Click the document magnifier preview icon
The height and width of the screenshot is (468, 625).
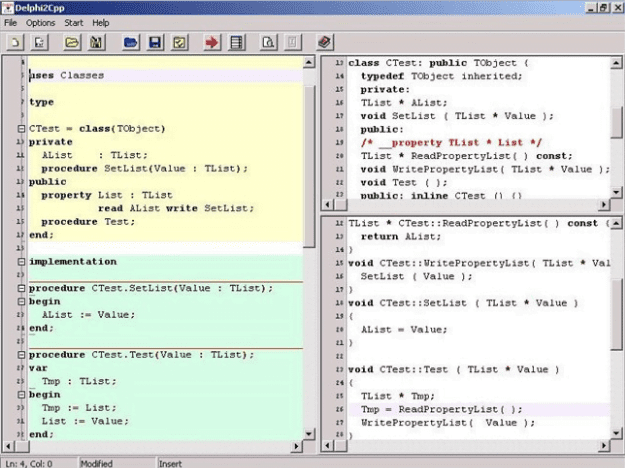coord(269,42)
